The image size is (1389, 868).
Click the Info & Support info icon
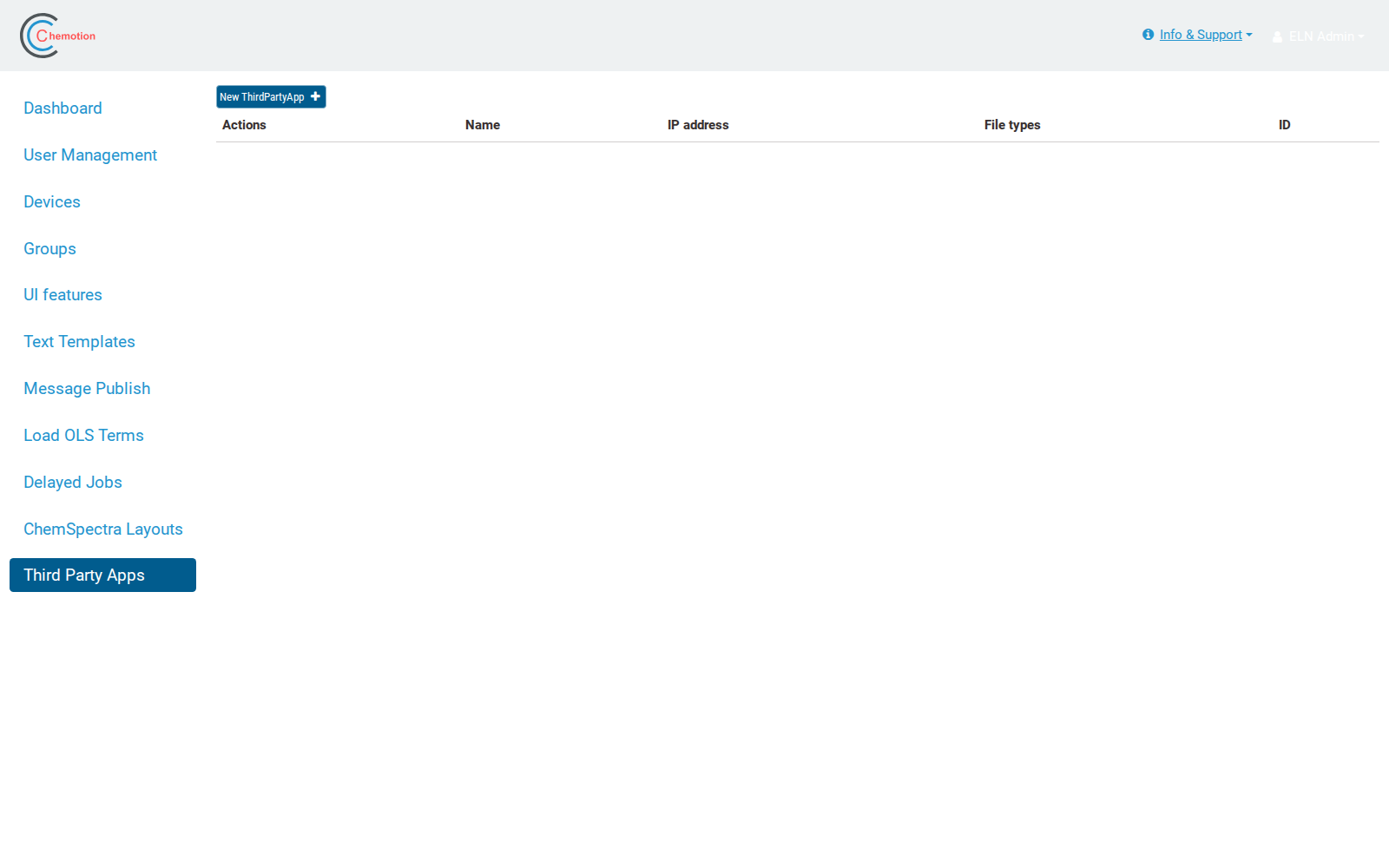(x=1148, y=35)
